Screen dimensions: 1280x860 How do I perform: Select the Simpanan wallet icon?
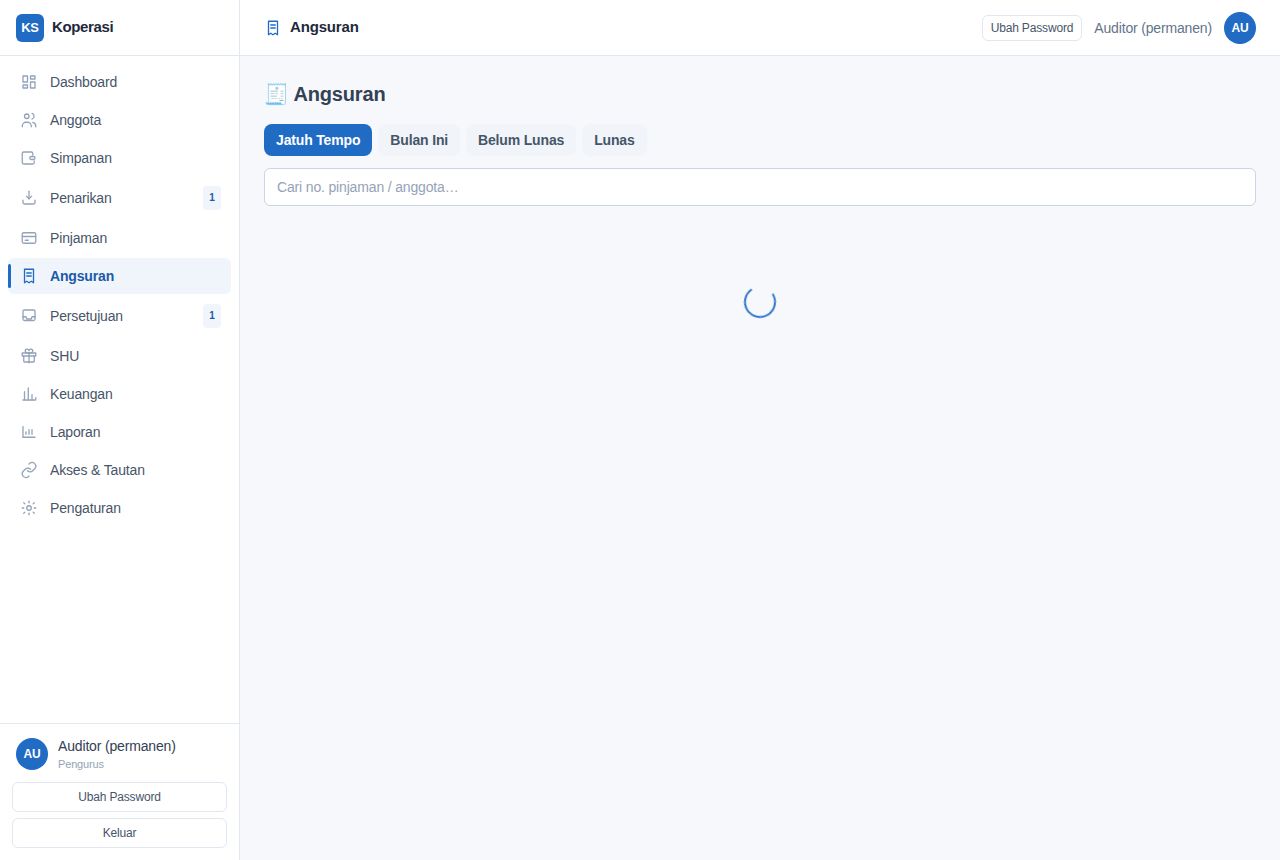(29, 158)
